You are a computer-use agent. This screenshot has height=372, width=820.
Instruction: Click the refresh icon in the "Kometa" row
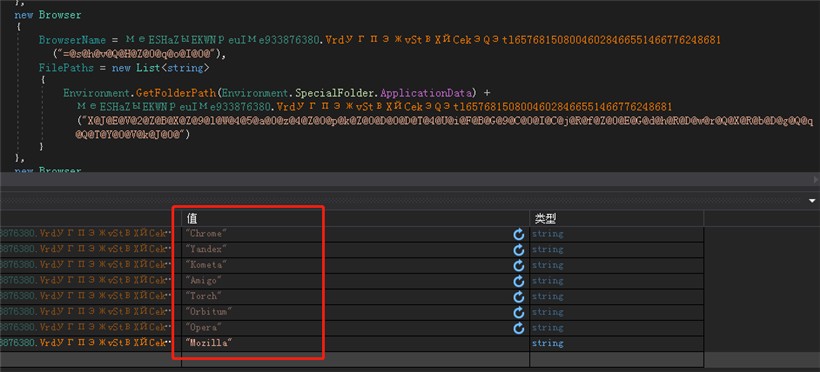(519, 266)
